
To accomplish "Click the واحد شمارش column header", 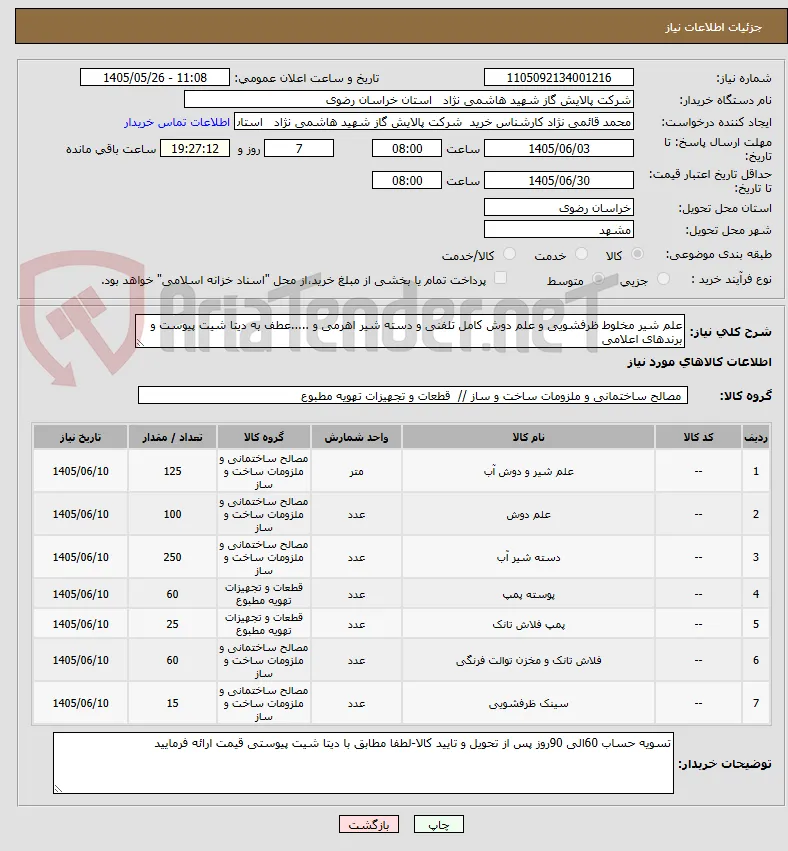I will (x=356, y=437).
